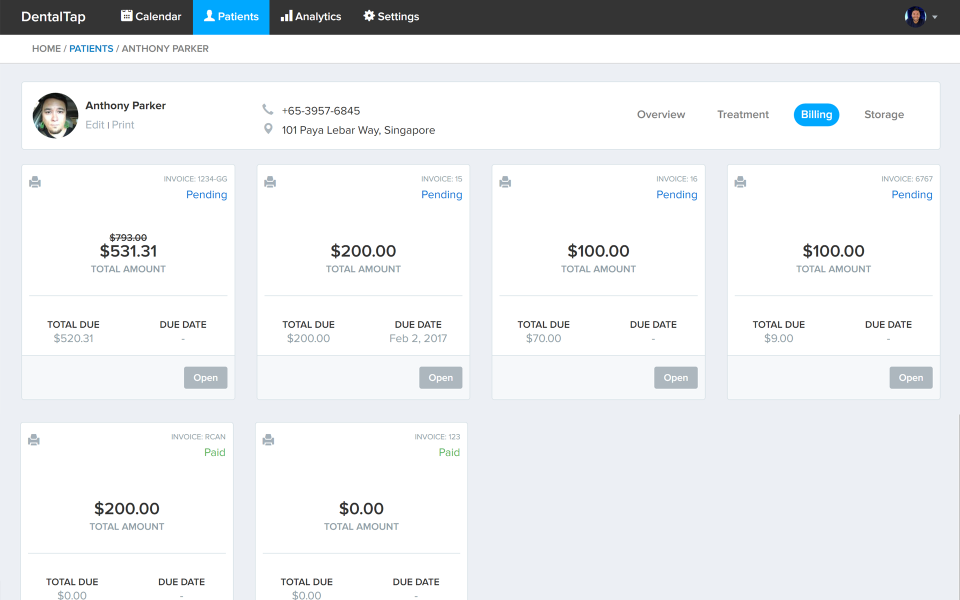Image resolution: width=960 pixels, height=600 pixels.
Task: Click Paid status on invoice RCAN
Action: click(215, 452)
